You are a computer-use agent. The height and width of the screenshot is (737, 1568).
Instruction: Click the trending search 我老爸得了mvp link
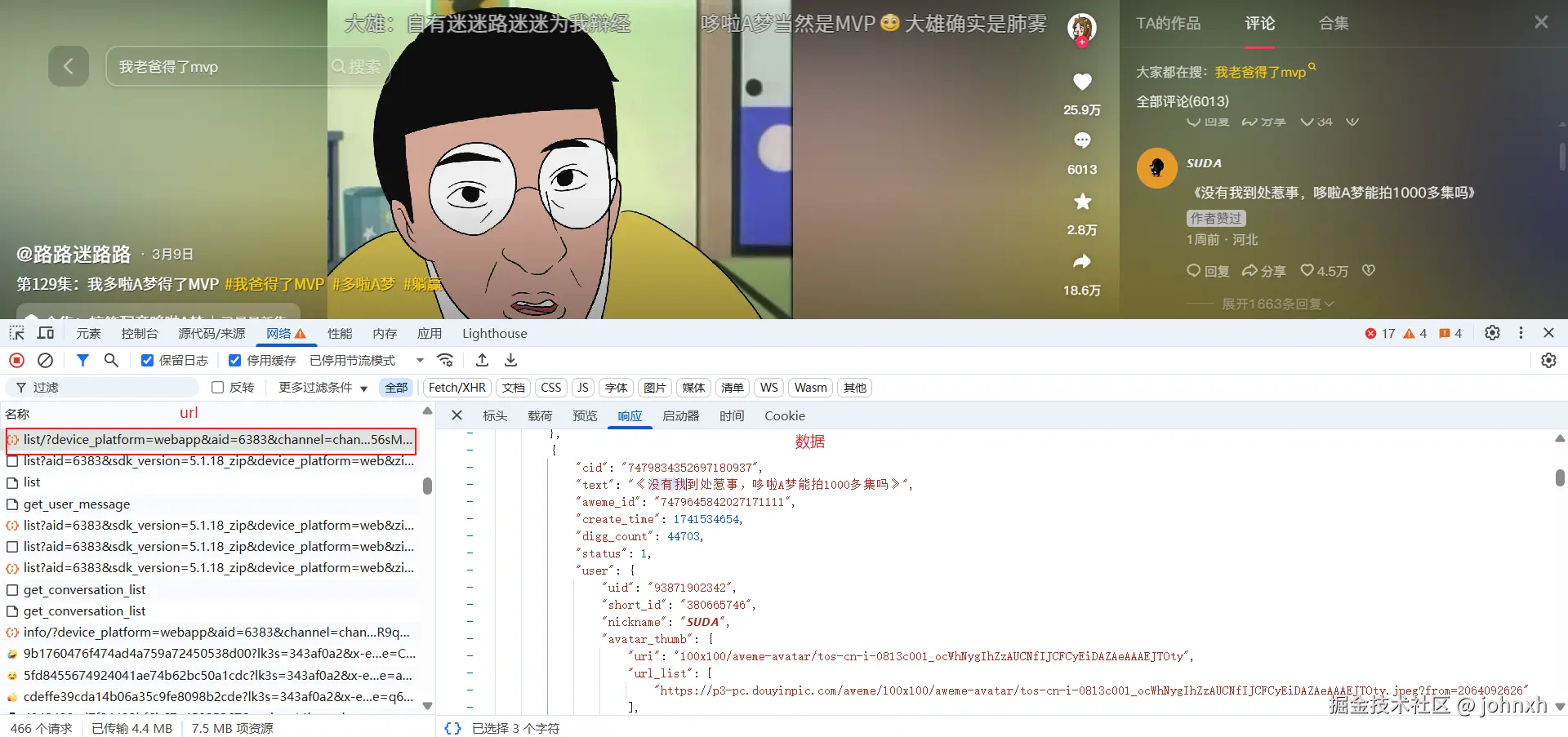[1260, 72]
